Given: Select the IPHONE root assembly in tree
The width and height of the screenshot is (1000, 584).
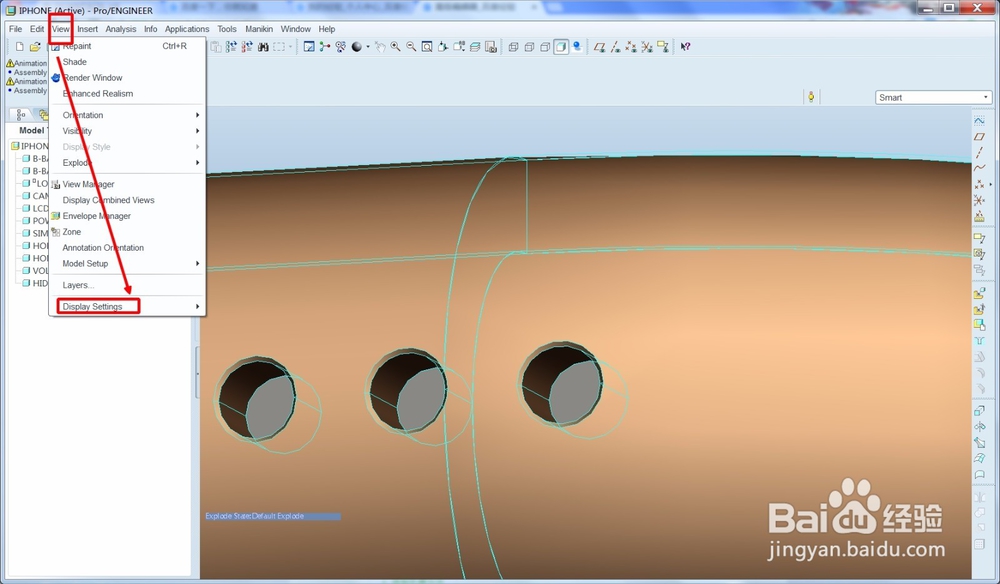Looking at the screenshot, I should coord(29,146).
